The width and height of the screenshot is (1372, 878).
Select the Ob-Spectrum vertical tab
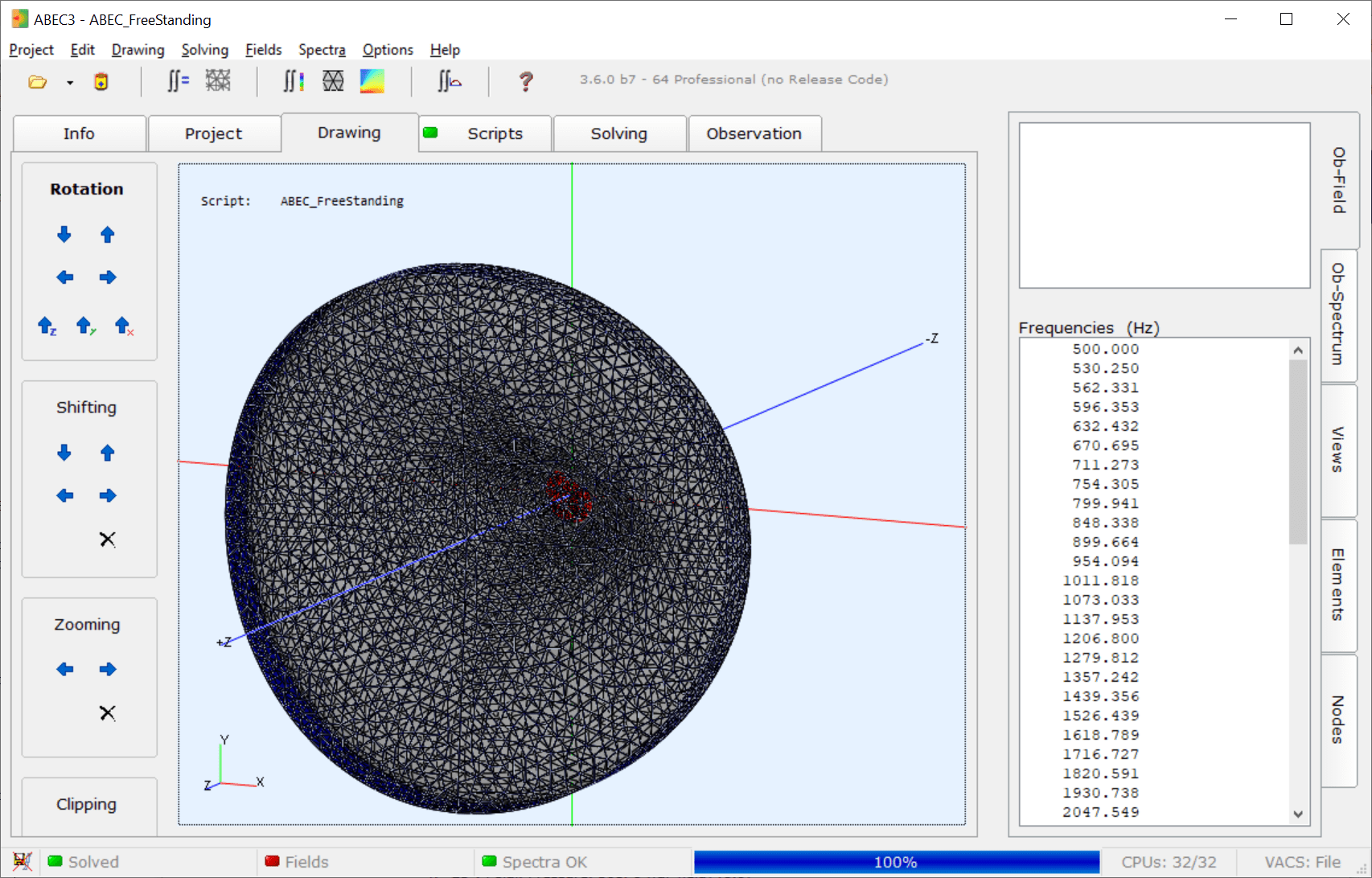click(x=1338, y=314)
